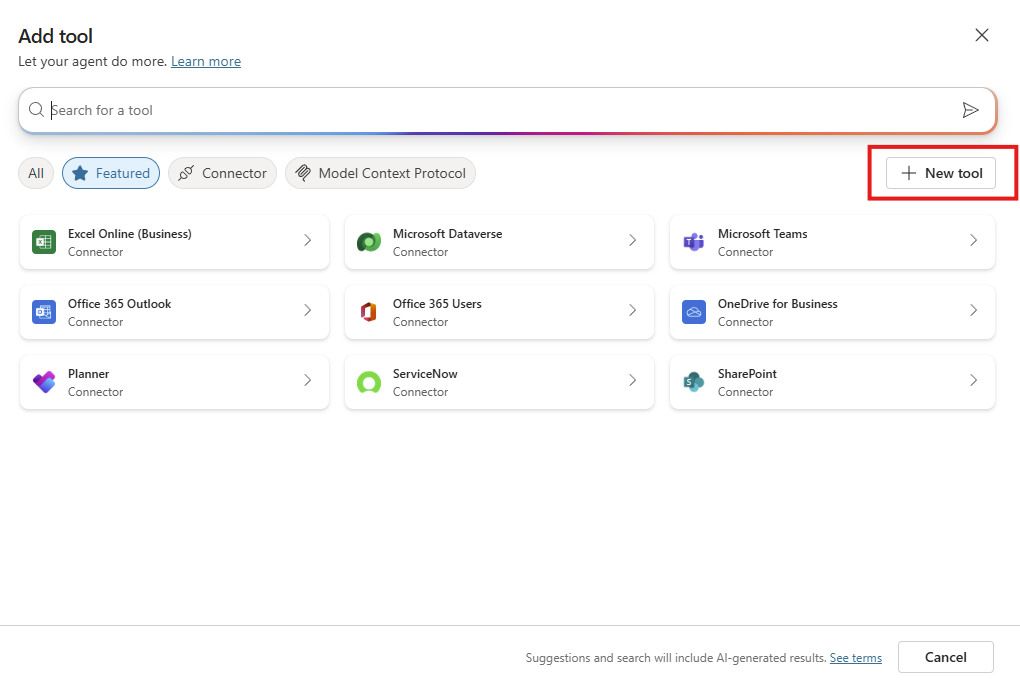Click the SharePoint icon

click(x=693, y=382)
